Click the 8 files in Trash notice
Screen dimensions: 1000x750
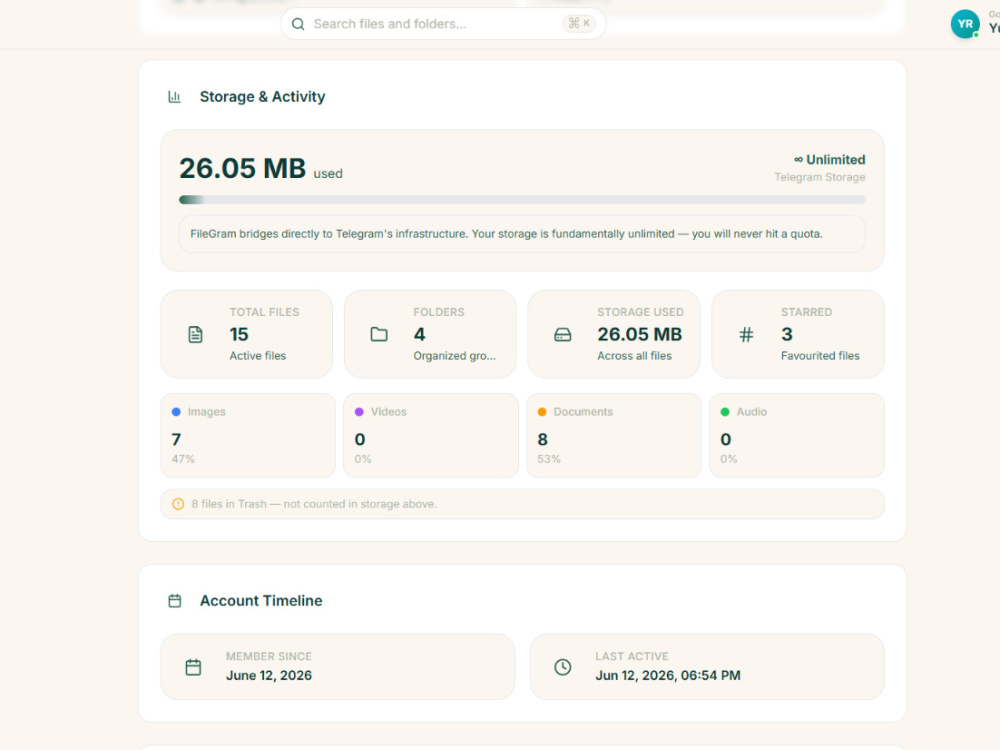click(x=522, y=504)
